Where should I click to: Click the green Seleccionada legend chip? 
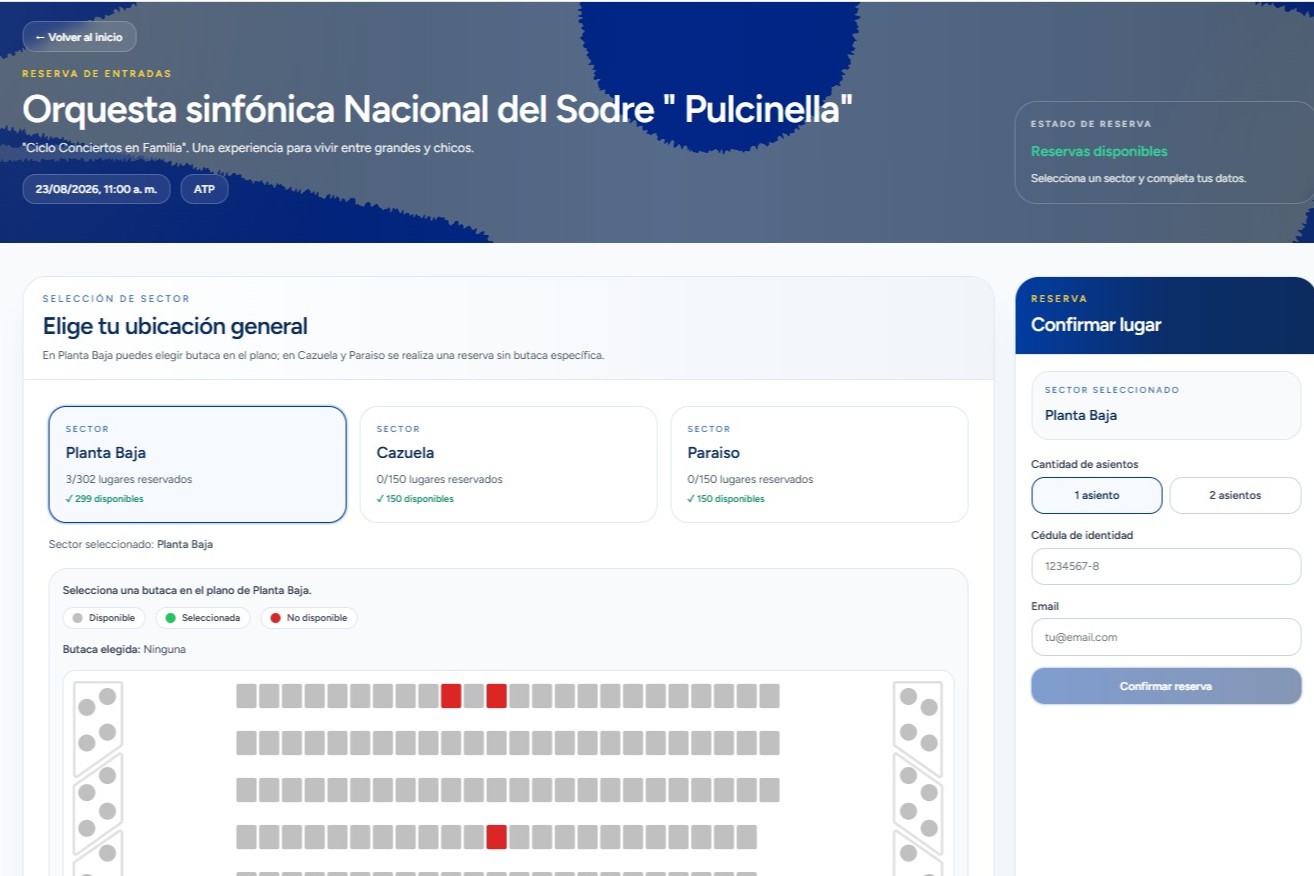(x=203, y=618)
